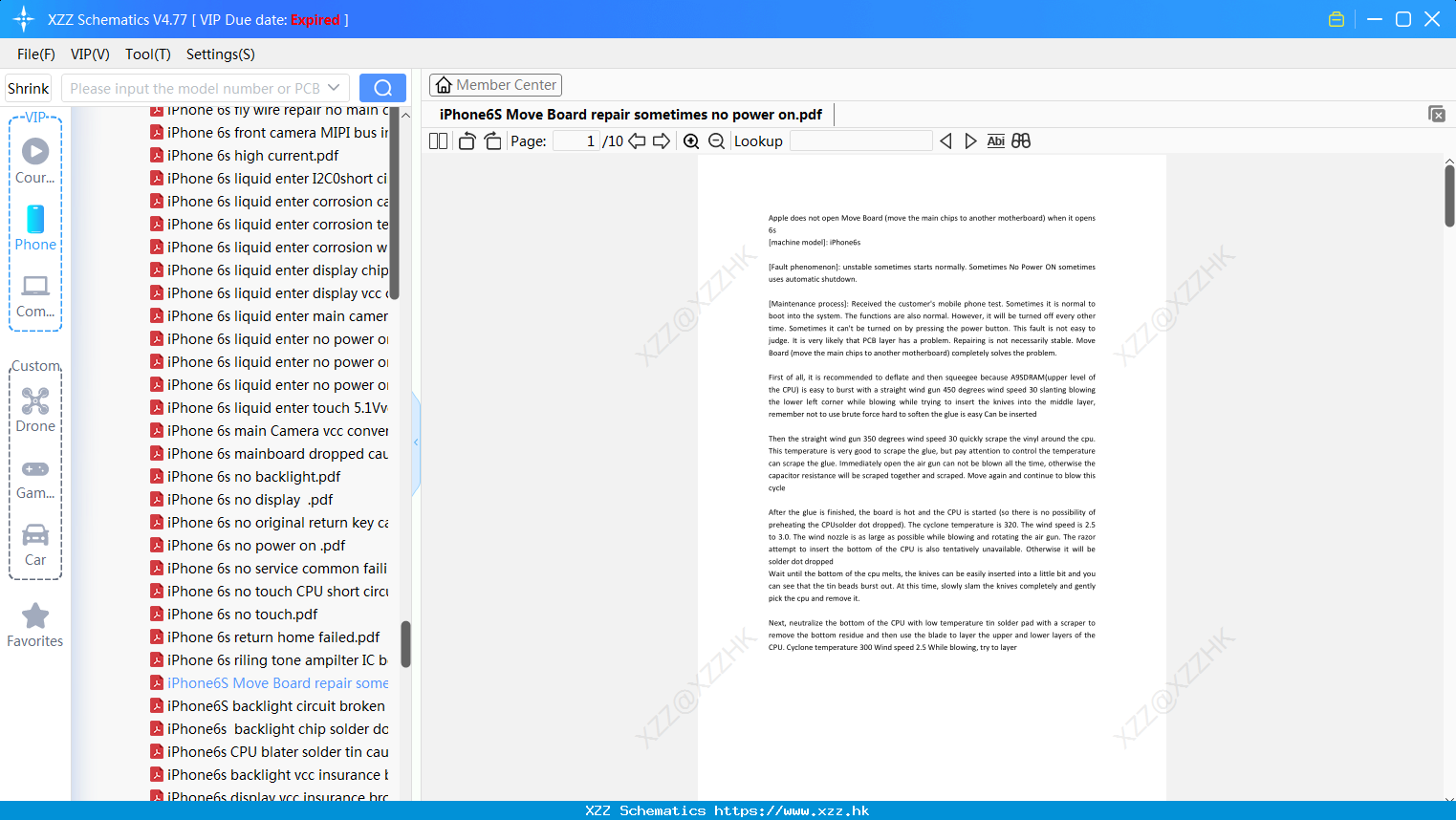Click the www.xzz.hk link in status bar
1456x820 pixels.
click(792, 810)
